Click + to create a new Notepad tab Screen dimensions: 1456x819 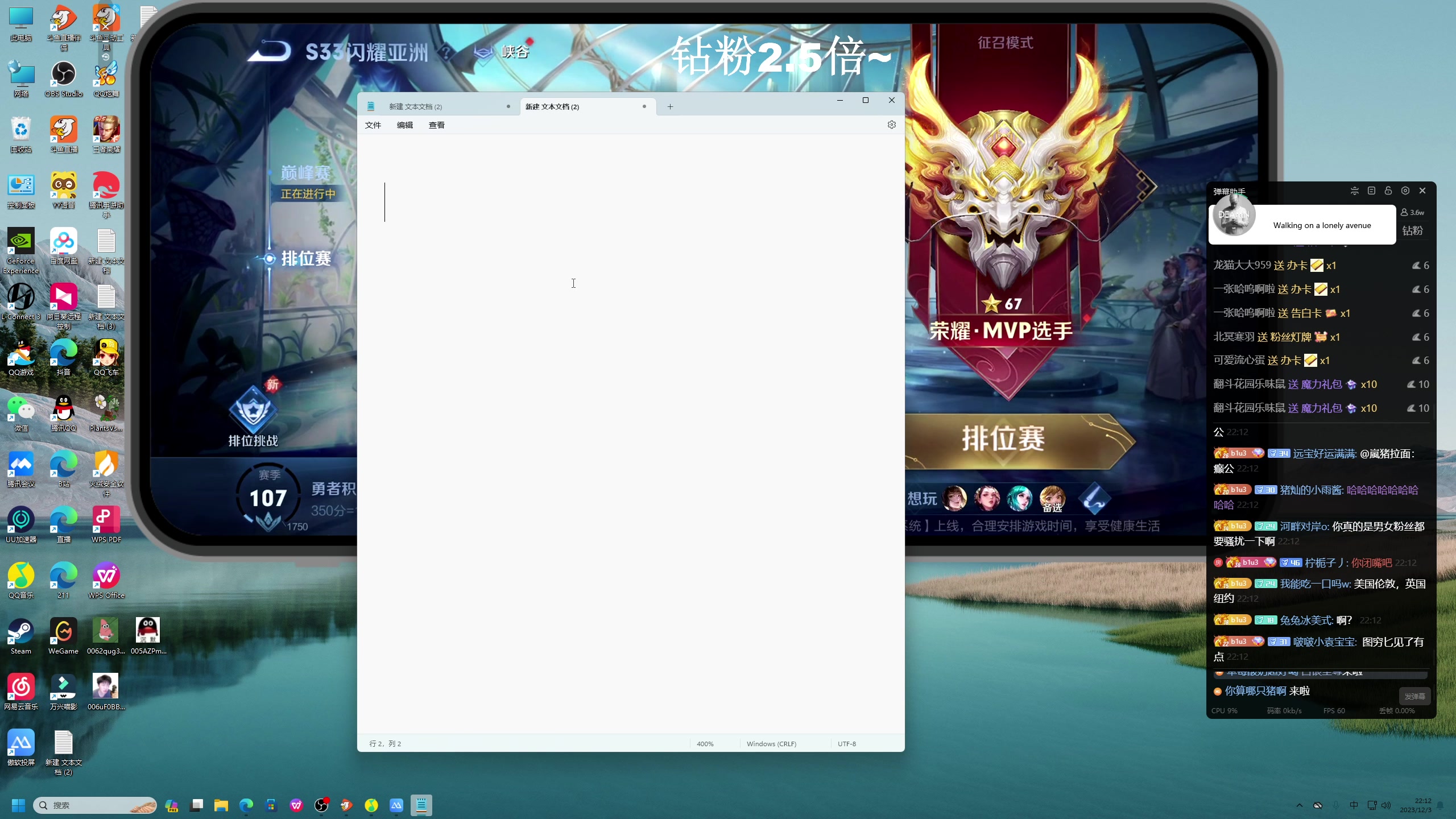pos(669,106)
